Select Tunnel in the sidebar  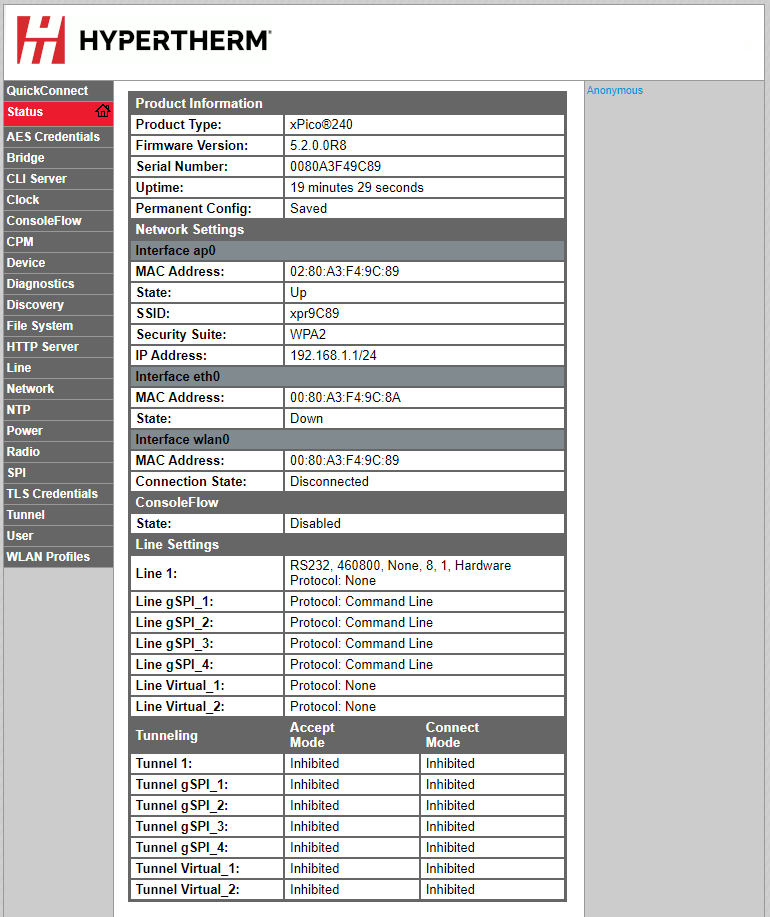26,515
